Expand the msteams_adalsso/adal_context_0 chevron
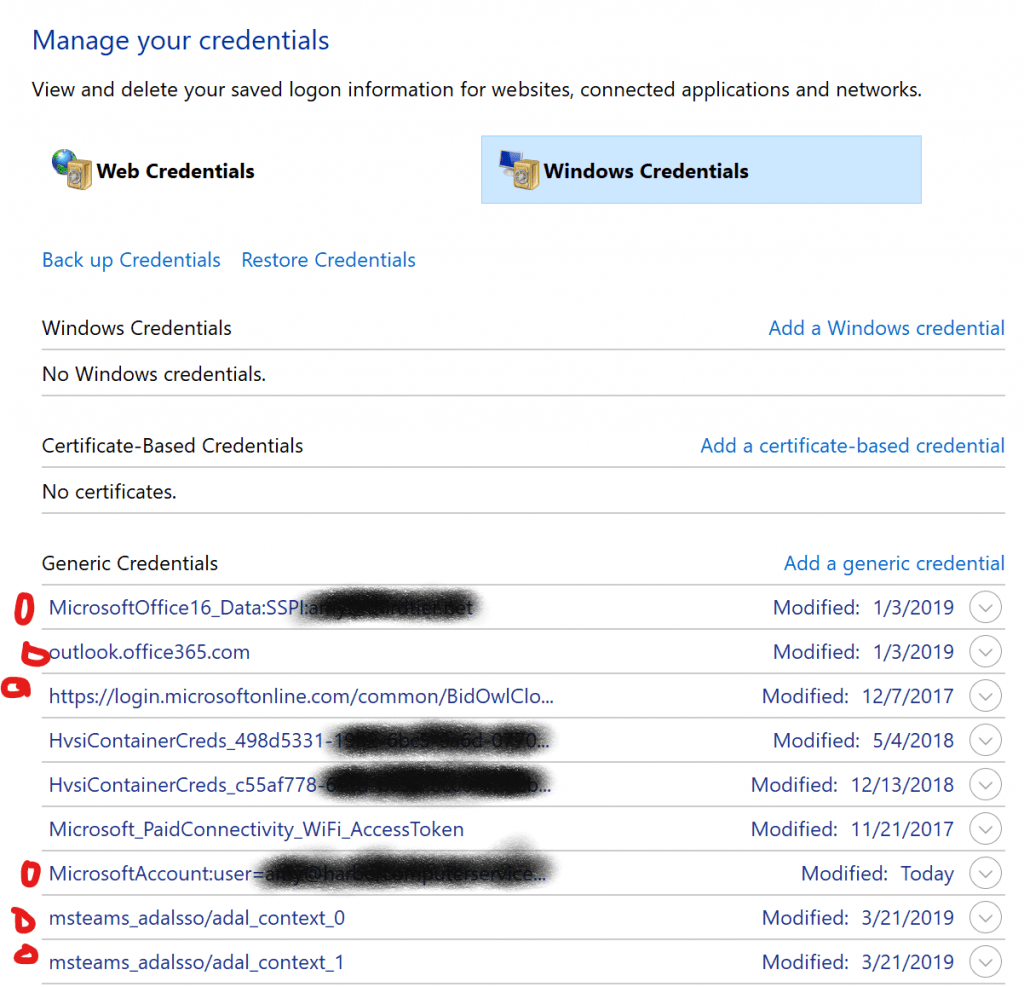The height and width of the screenshot is (987, 1024). point(985,918)
